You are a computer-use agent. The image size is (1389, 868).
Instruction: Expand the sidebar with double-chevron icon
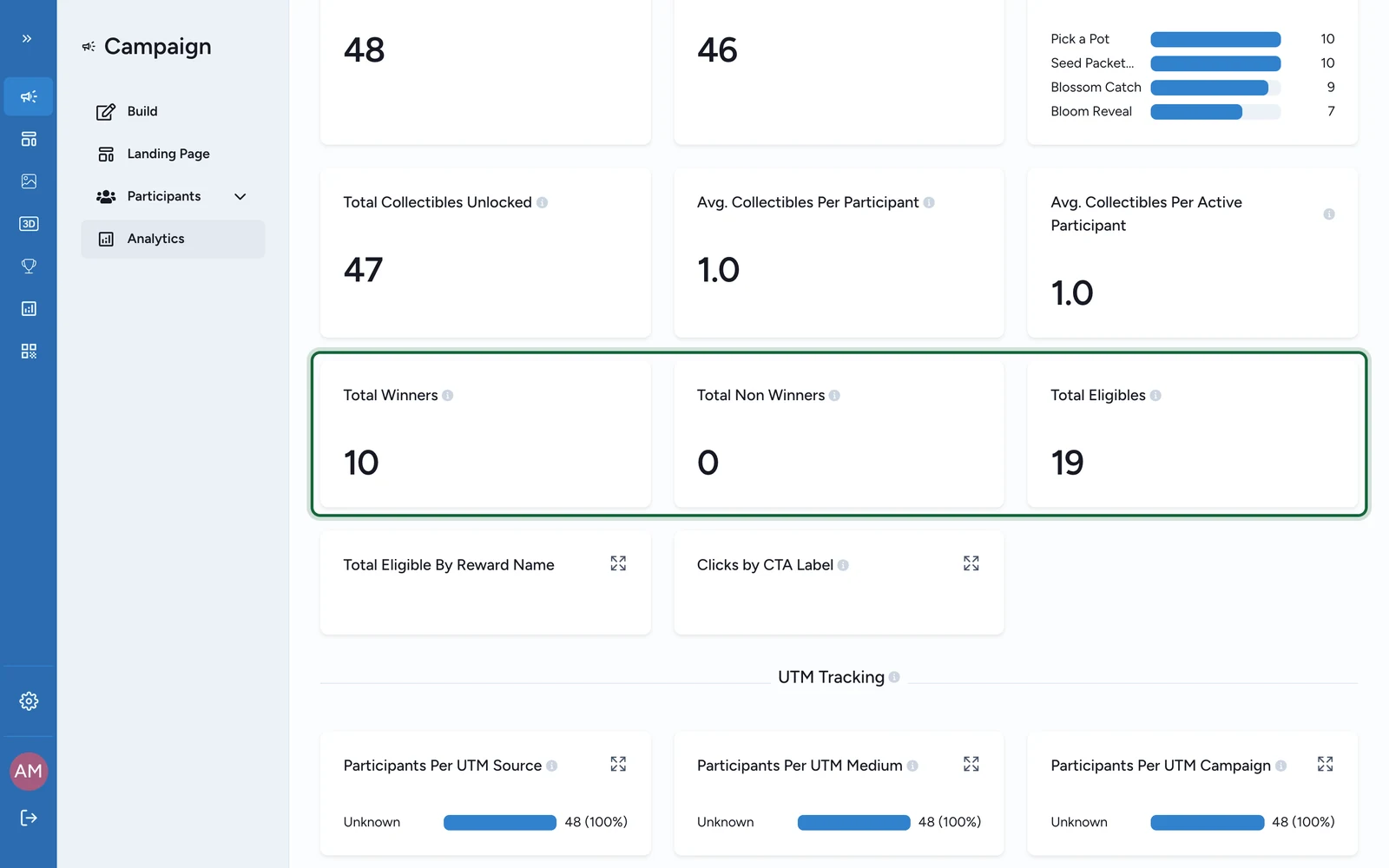click(27, 38)
